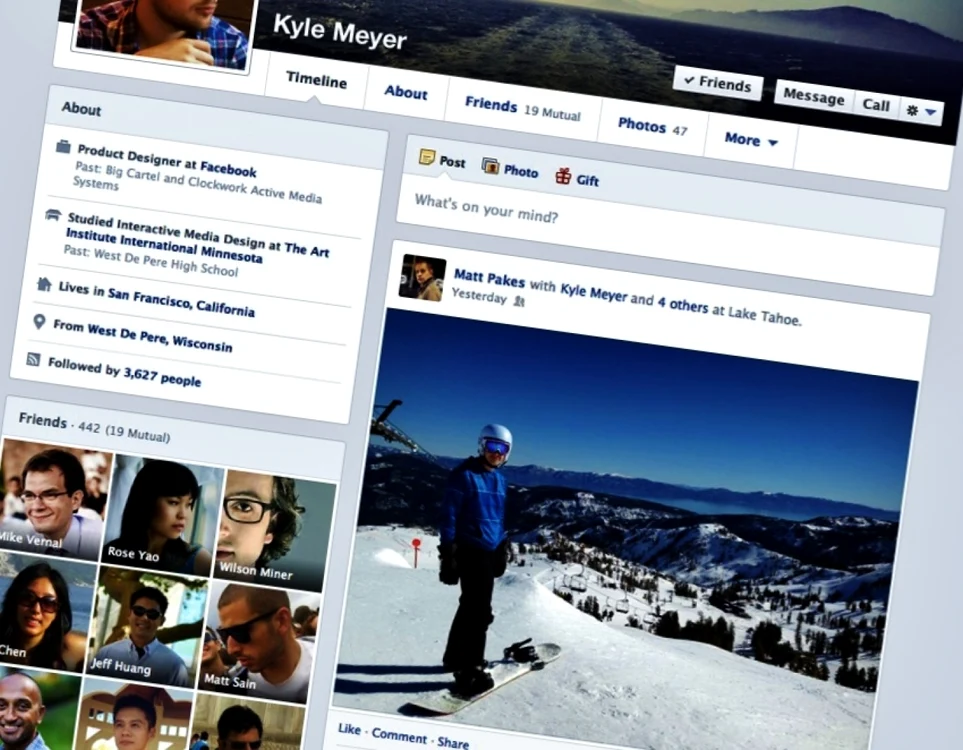Open Matt Sain friend thumbnail
963x750 pixels.
tap(258, 642)
